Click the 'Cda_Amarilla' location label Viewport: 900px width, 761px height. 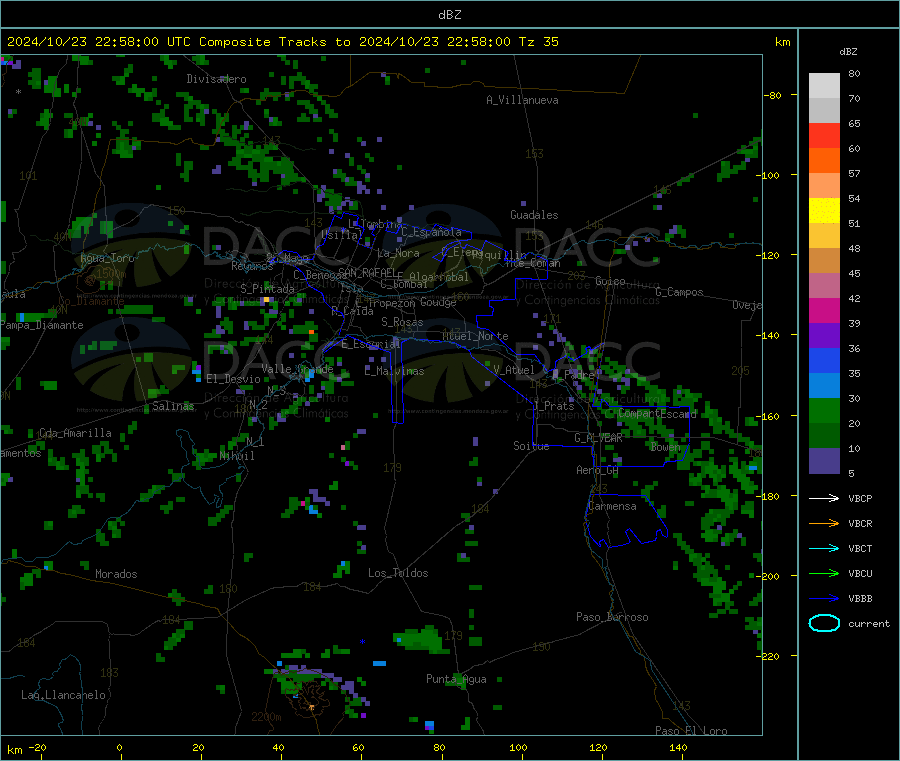(x=75, y=433)
